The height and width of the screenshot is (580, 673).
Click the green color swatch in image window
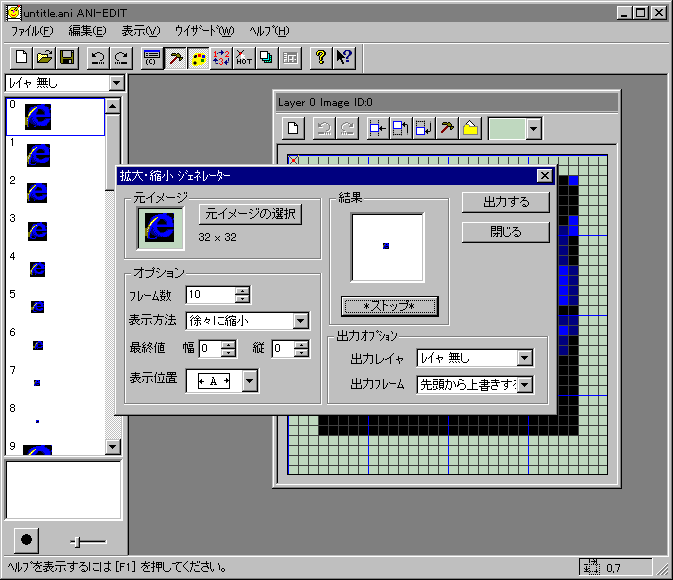click(507, 128)
